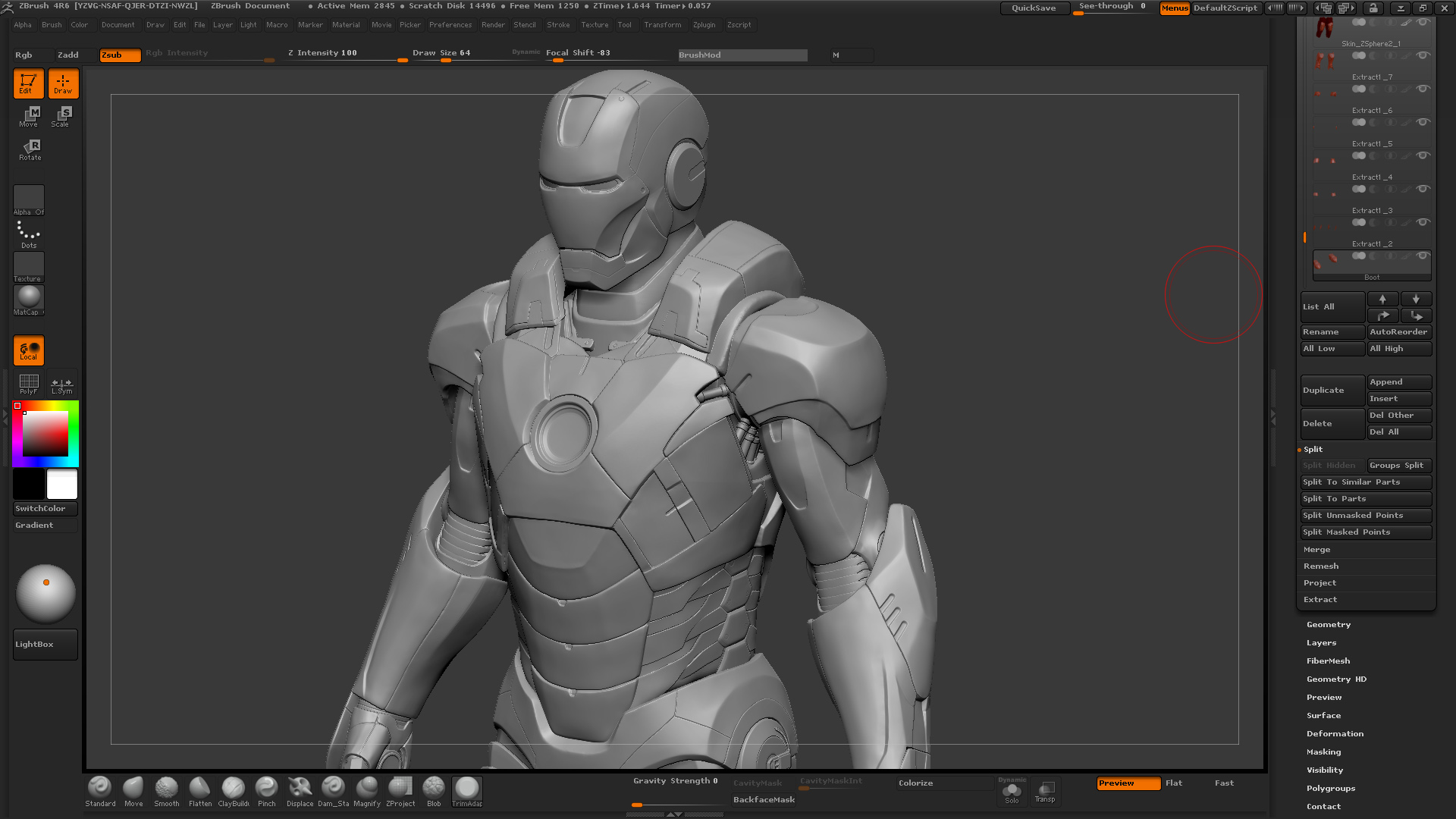Open the Alpha Off selector
Viewport: 1456px width, 819px height.
[29, 200]
